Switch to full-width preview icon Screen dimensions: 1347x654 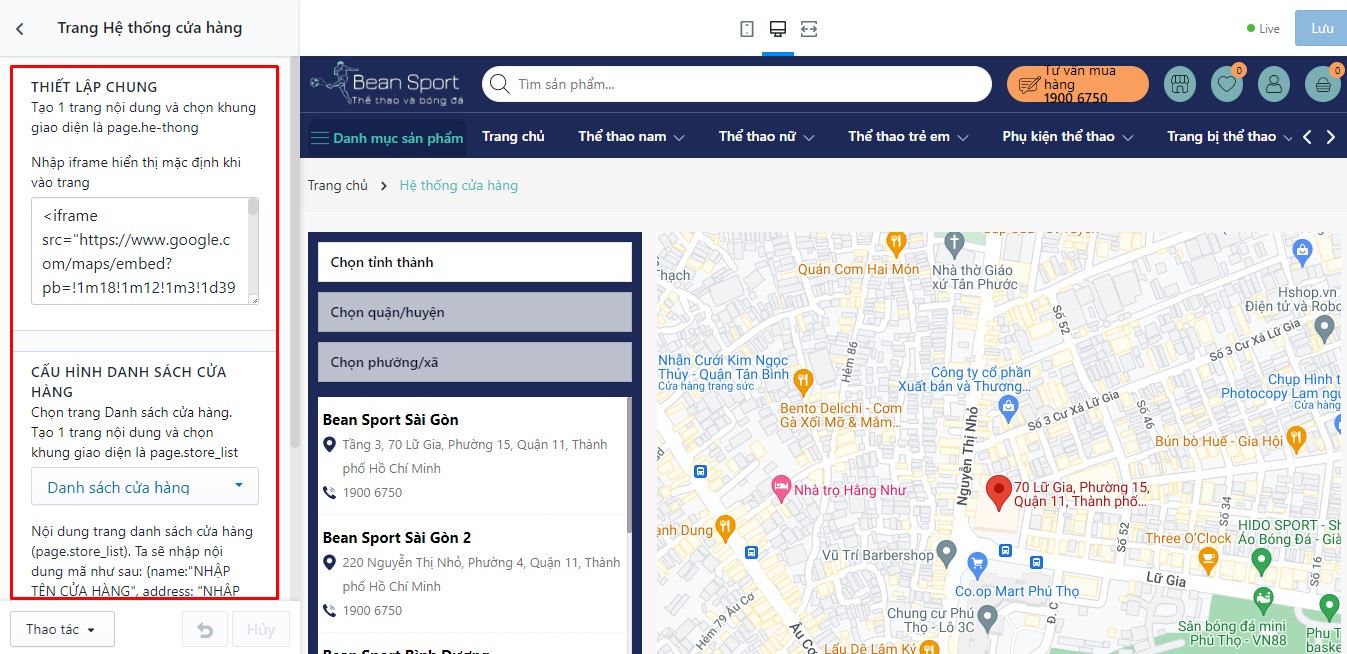[x=809, y=29]
